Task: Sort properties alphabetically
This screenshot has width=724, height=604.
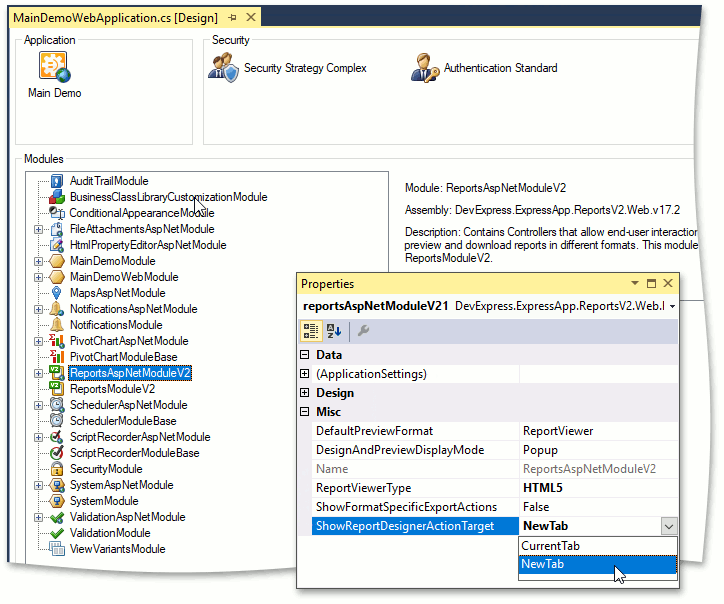Action: pyautogui.click(x=334, y=331)
